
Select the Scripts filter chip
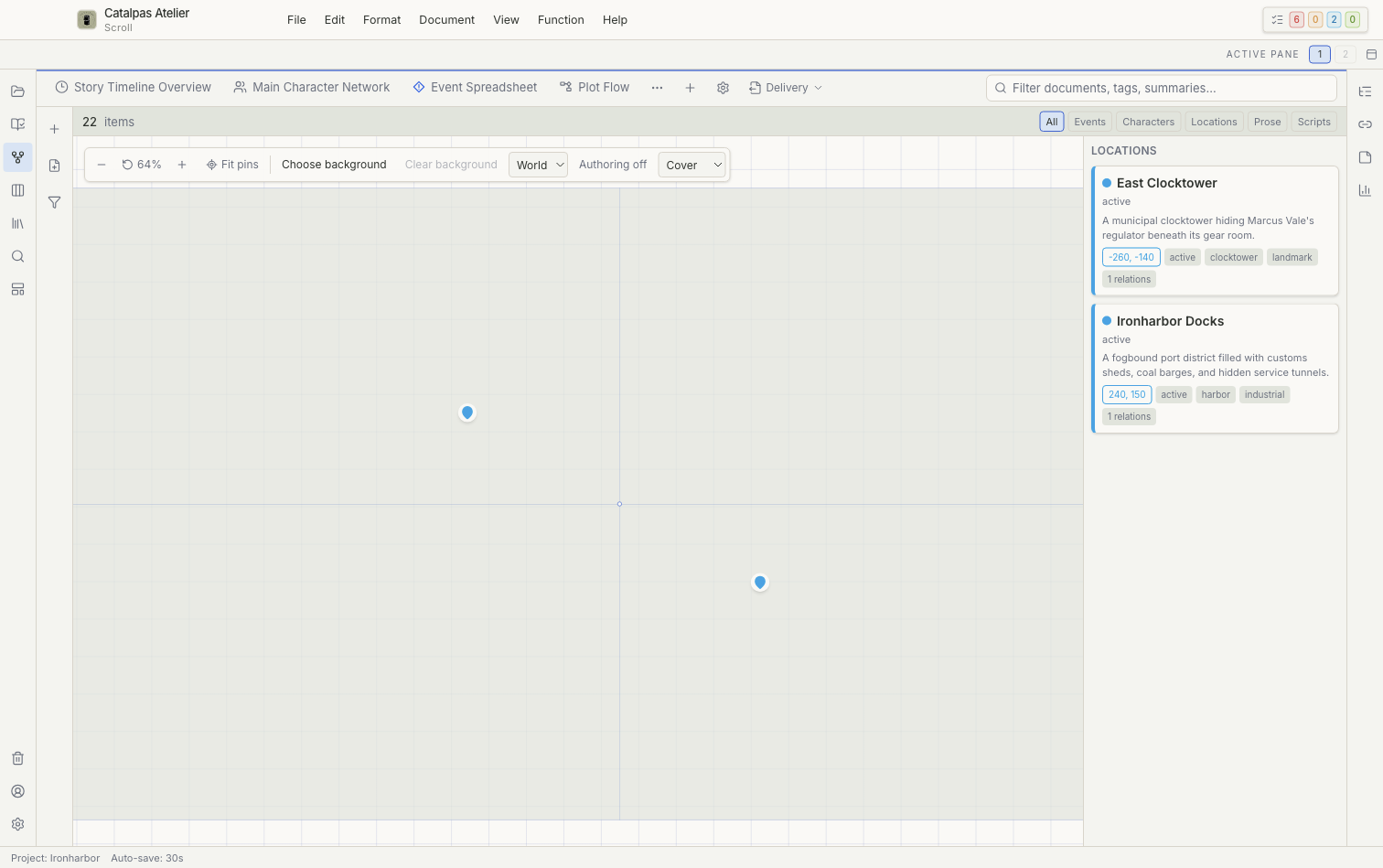click(x=1313, y=122)
